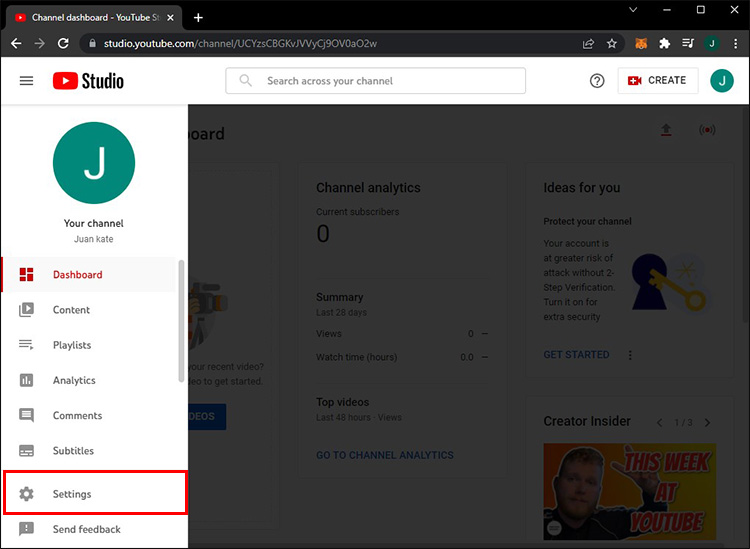
Task: Focus the Search across your channel field
Action: click(x=375, y=80)
